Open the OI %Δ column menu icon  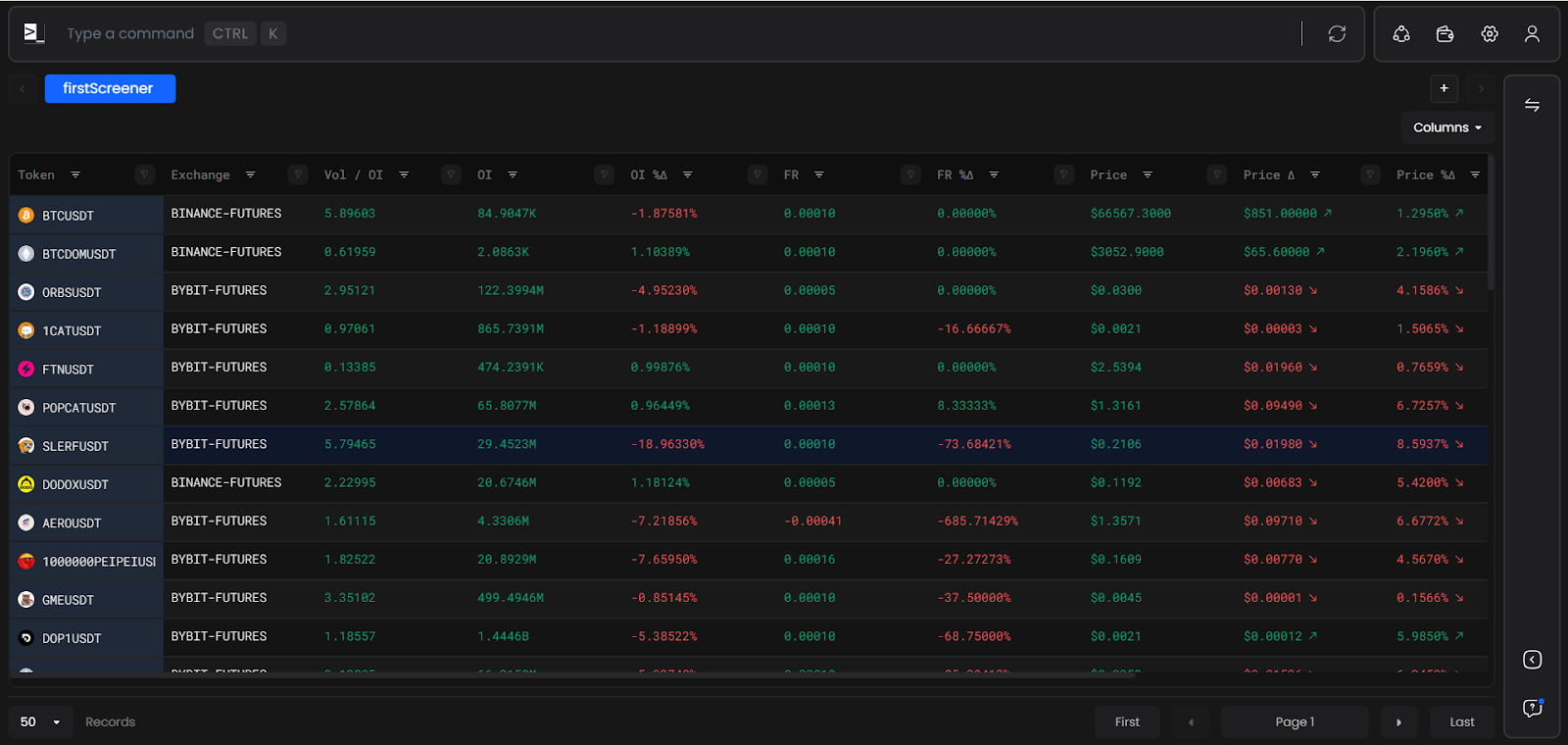pyautogui.click(x=687, y=174)
